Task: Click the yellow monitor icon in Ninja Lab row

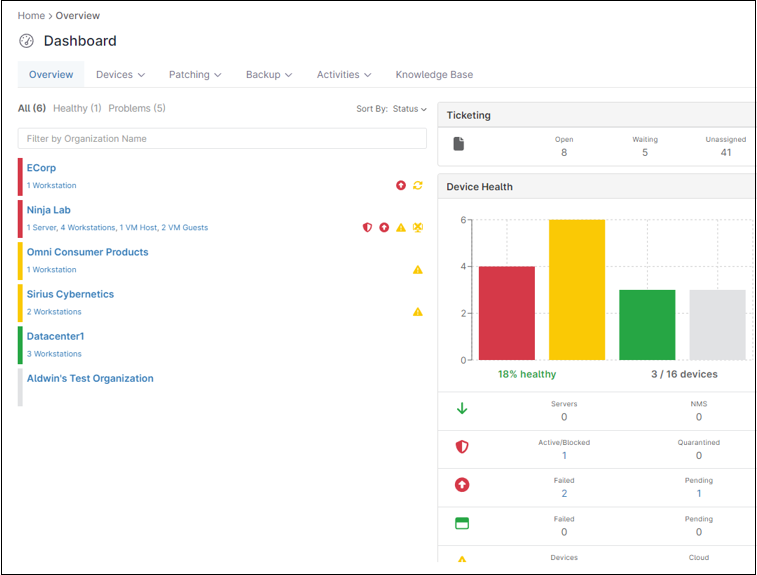Action: tap(418, 228)
